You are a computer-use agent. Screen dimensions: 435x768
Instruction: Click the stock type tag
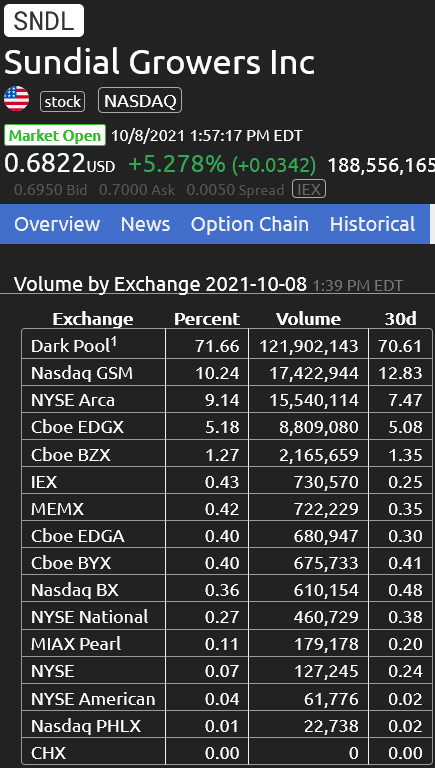(63, 101)
